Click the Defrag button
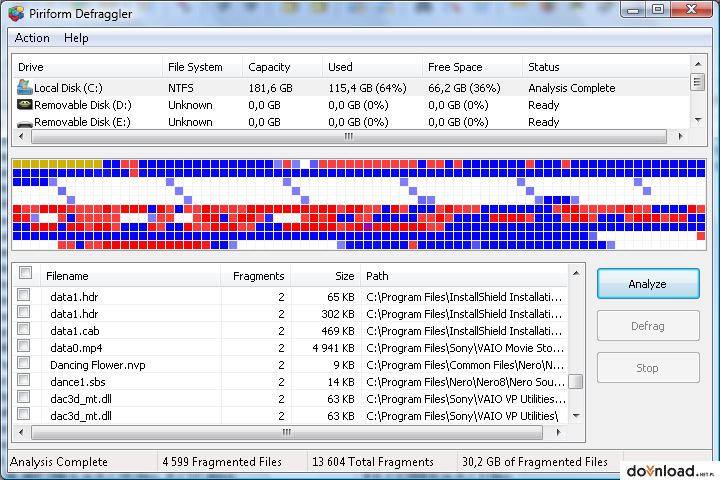The height and width of the screenshot is (480, 720). [648, 326]
